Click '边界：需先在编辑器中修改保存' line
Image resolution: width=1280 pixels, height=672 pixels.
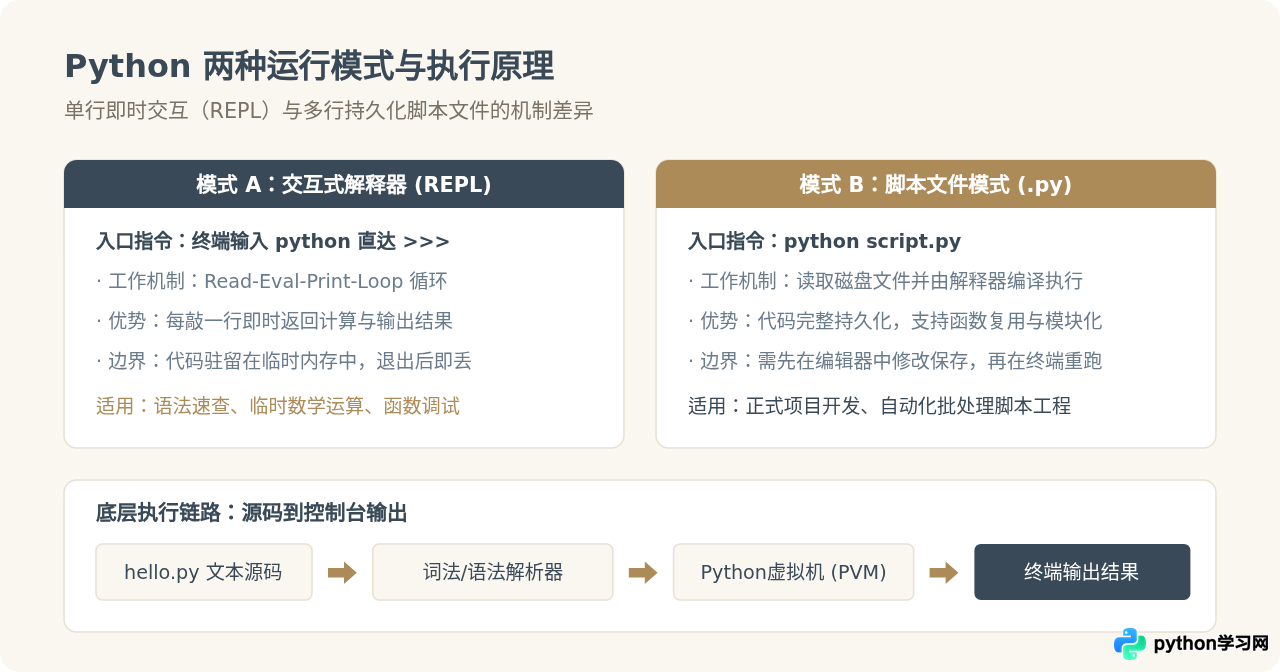click(x=895, y=361)
